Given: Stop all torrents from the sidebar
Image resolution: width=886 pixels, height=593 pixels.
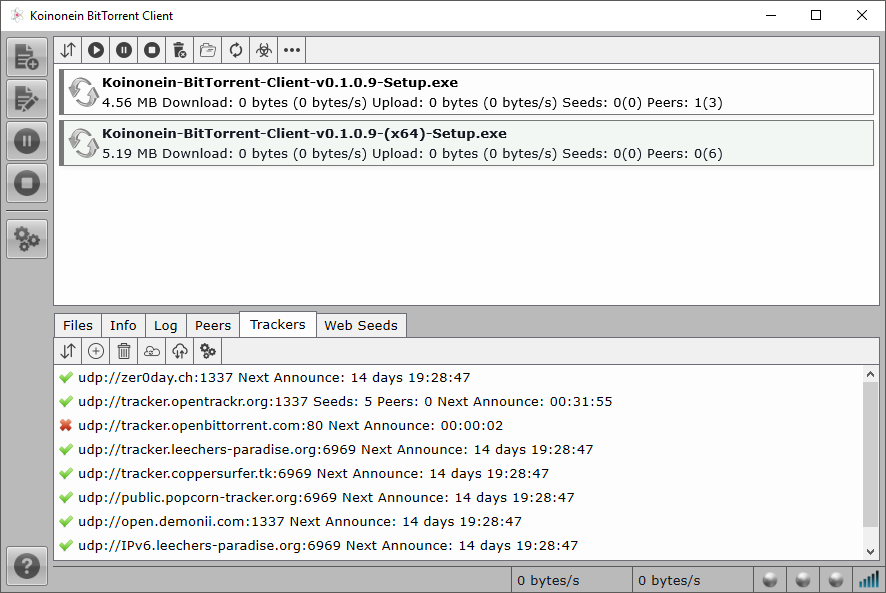Looking at the screenshot, I should click(x=27, y=183).
